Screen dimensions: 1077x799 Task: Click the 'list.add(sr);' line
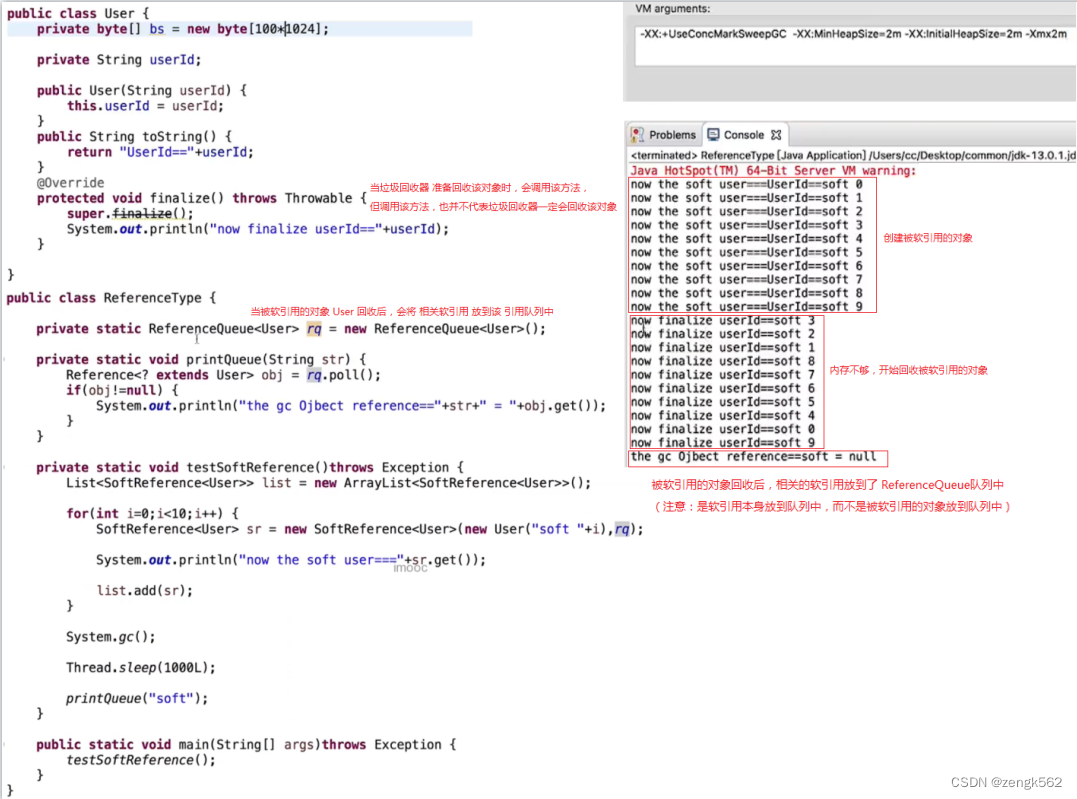(145, 590)
